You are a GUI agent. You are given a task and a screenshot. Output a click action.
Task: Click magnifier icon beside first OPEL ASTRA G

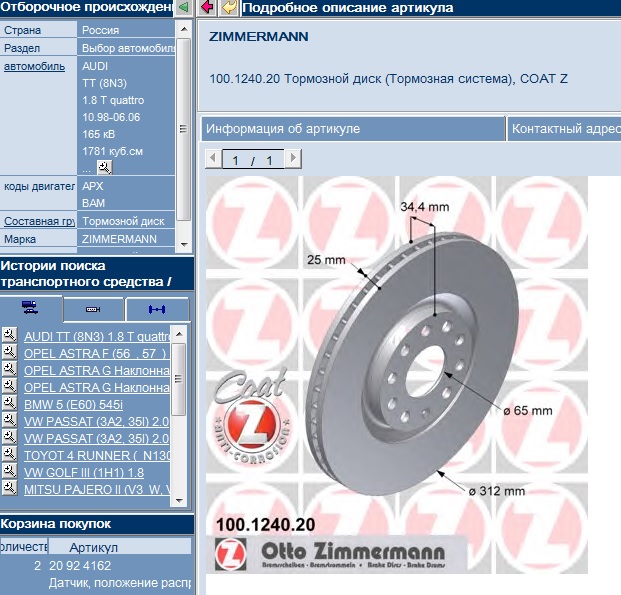[x=10, y=369]
